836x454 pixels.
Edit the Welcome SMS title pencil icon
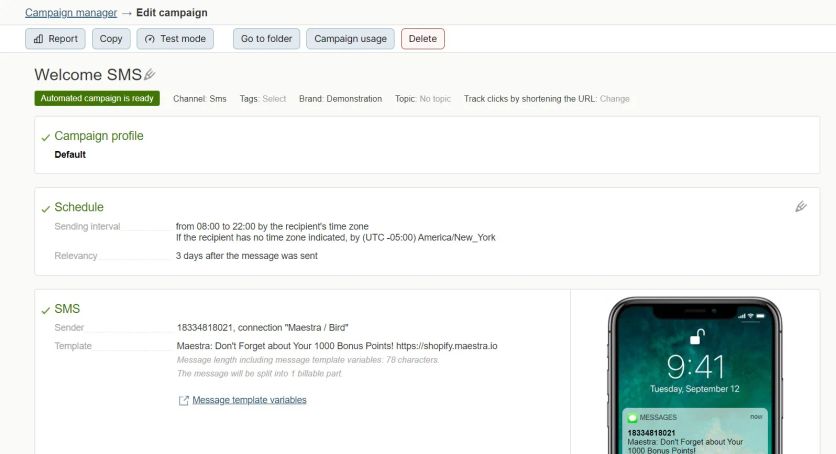150,74
